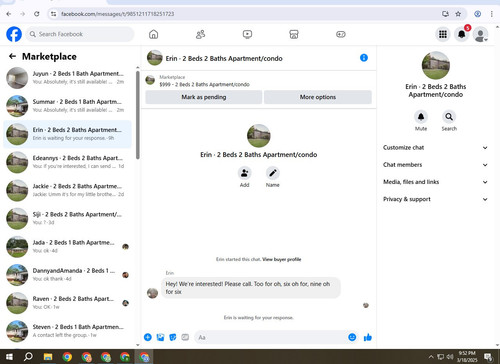Choose a GIF icon in composer
The height and width of the screenshot is (364, 500).
pos(185,337)
